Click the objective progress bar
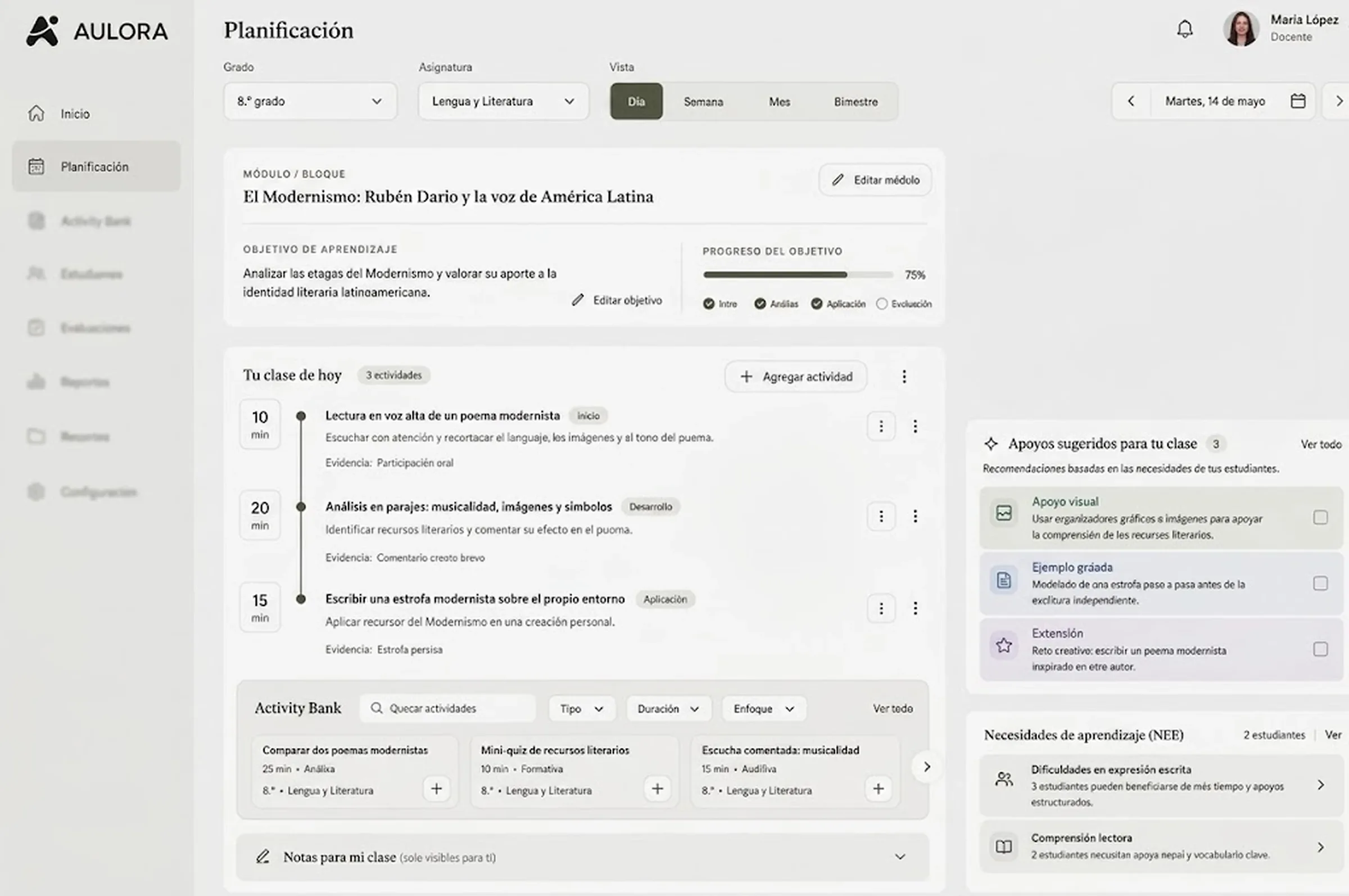Image resolution: width=1349 pixels, height=896 pixels. point(798,275)
